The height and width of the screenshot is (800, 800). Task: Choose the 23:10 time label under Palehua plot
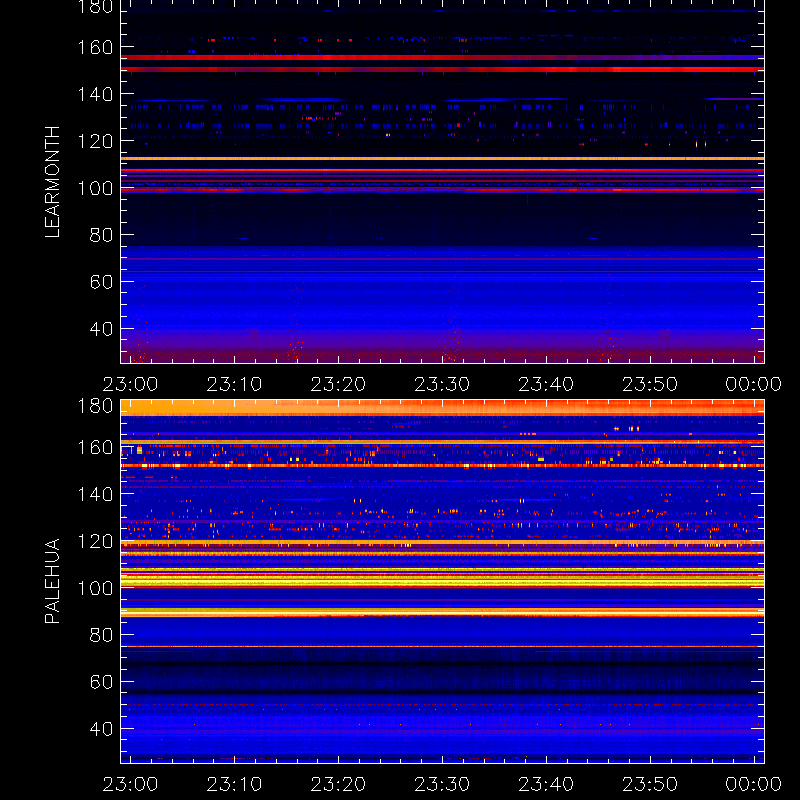tap(234, 784)
